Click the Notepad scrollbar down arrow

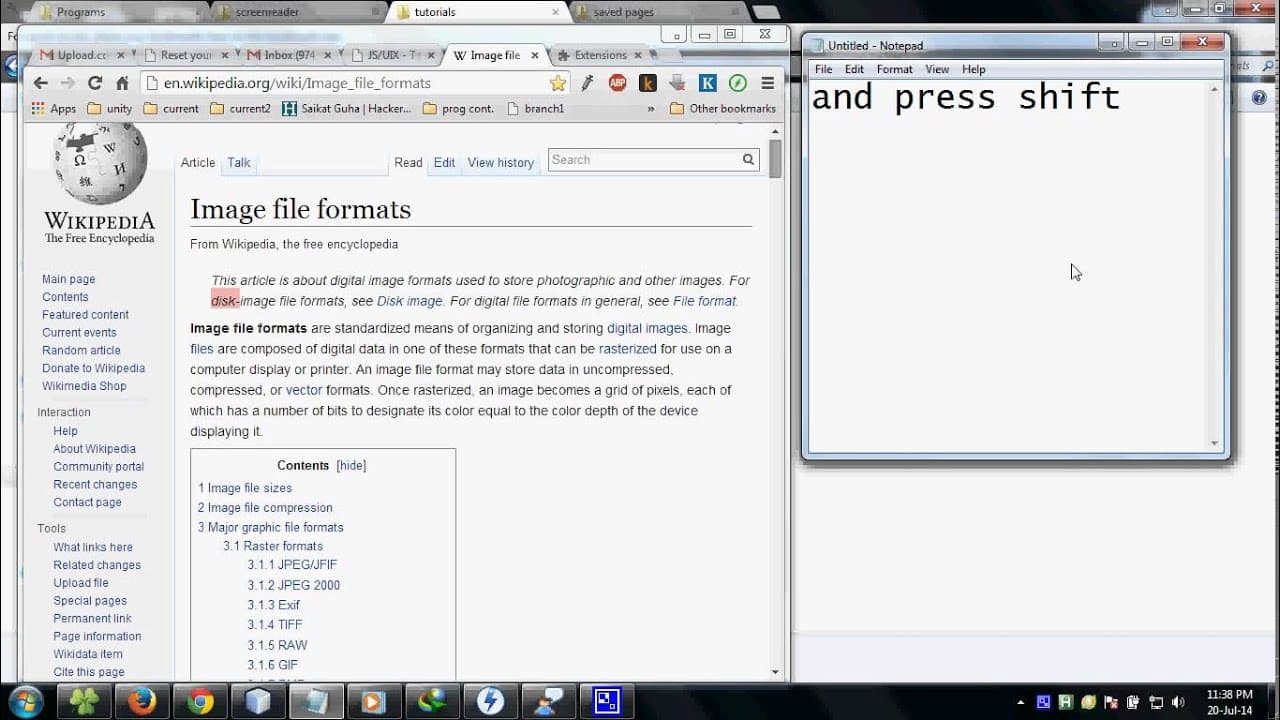[x=1215, y=443]
